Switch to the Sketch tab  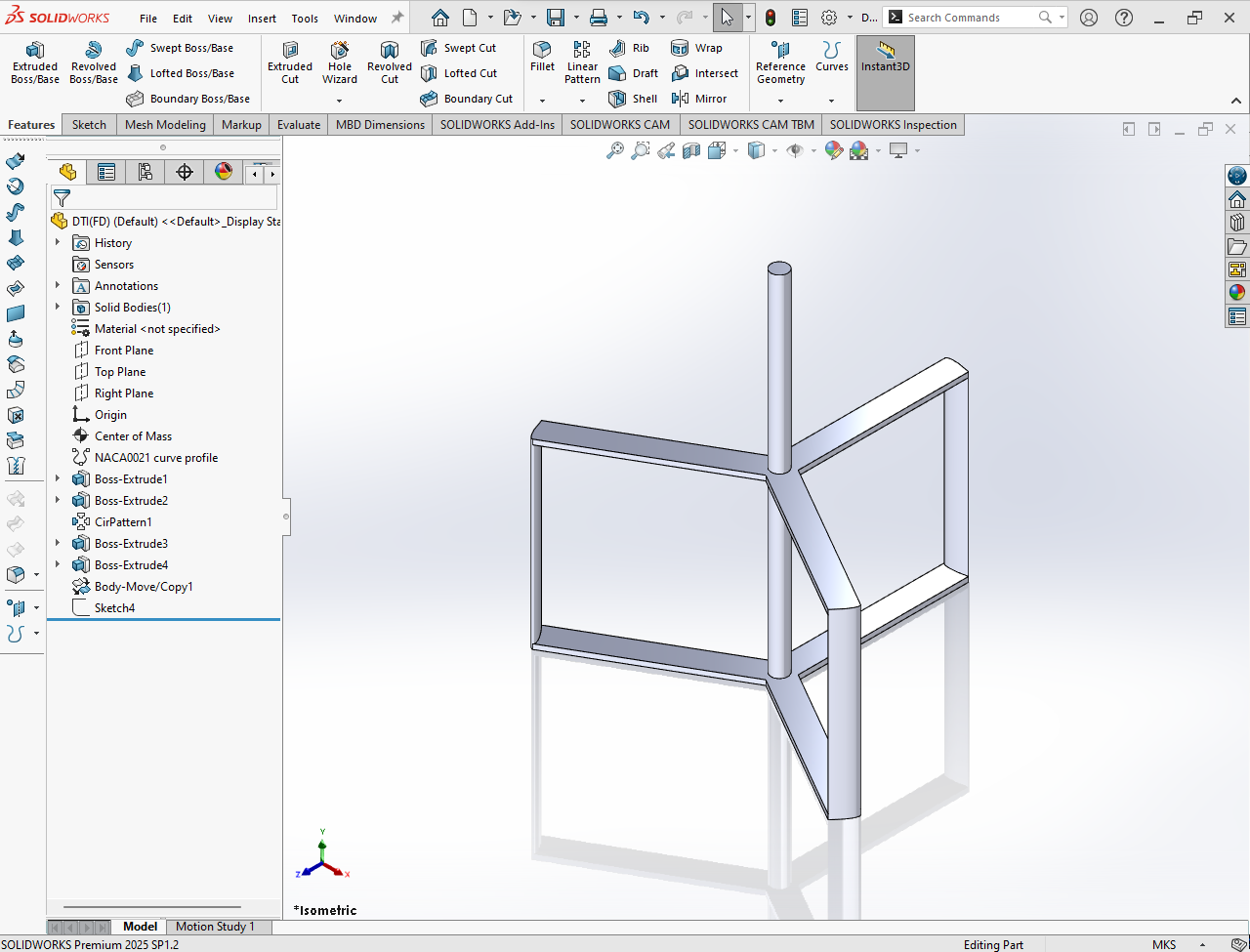tap(89, 125)
